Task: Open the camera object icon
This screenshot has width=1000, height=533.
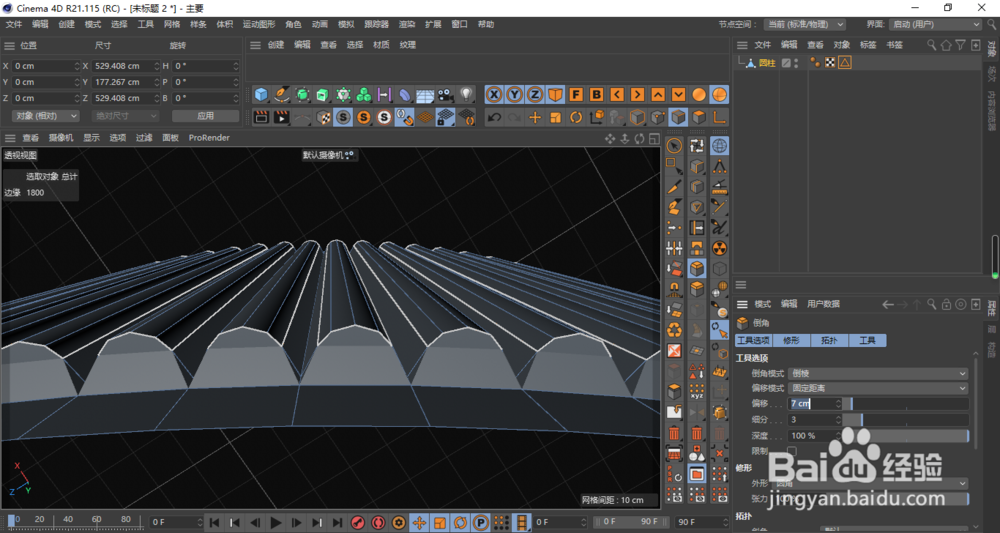Action: coord(445,95)
